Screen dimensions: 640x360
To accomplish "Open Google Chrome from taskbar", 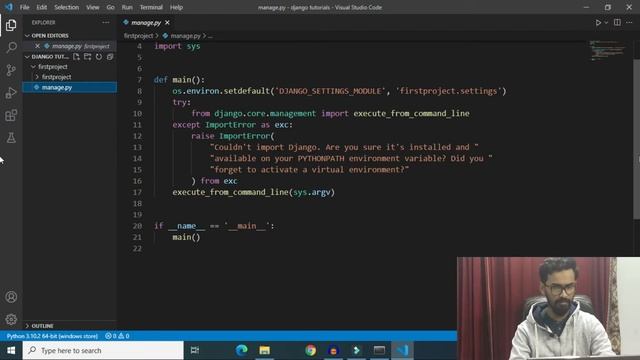I will [310, 350].
